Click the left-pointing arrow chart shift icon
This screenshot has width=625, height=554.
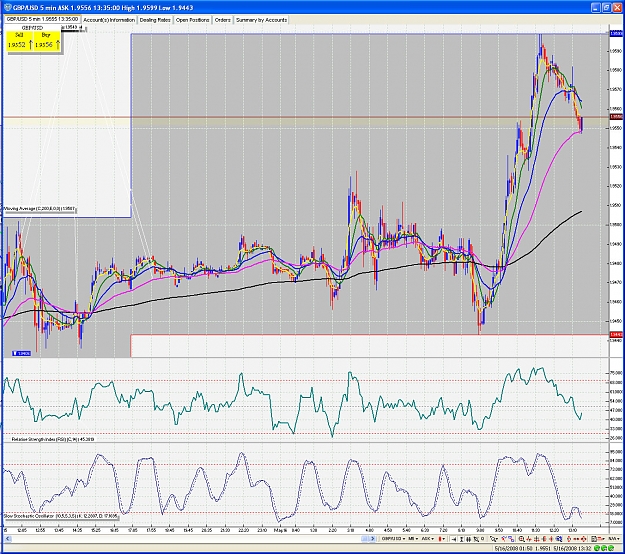(x=454, y=539)
